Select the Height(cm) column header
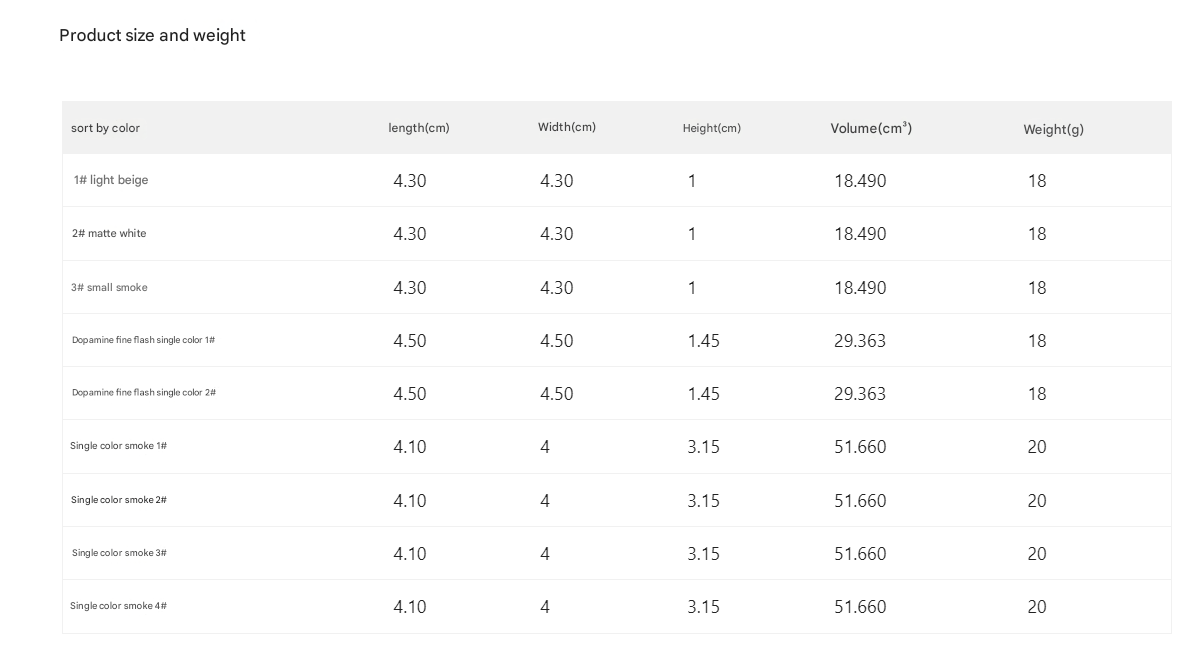 [x=712, y=128]
